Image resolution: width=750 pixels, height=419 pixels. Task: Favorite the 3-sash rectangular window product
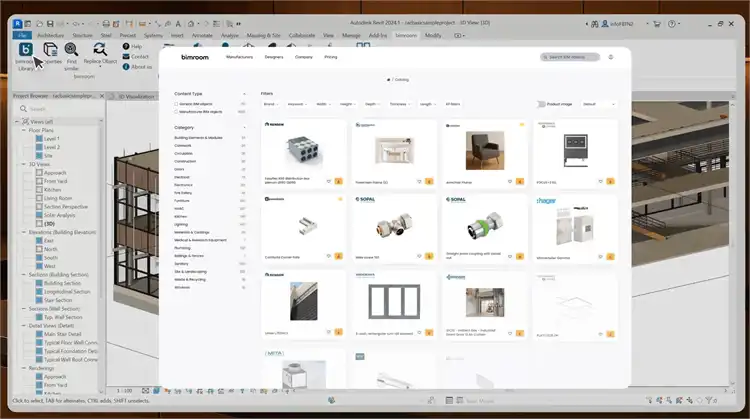point(419,332)
